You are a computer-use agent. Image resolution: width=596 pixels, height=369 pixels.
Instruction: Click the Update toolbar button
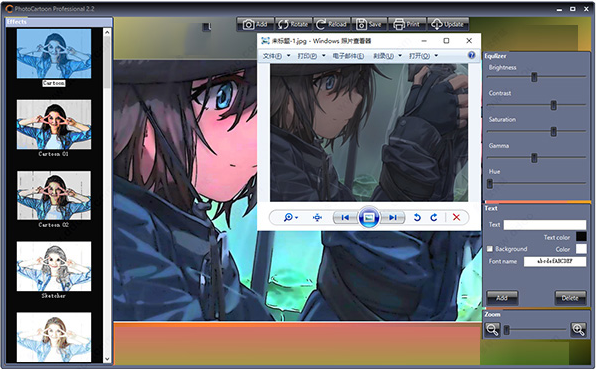[x=448, y=24]
